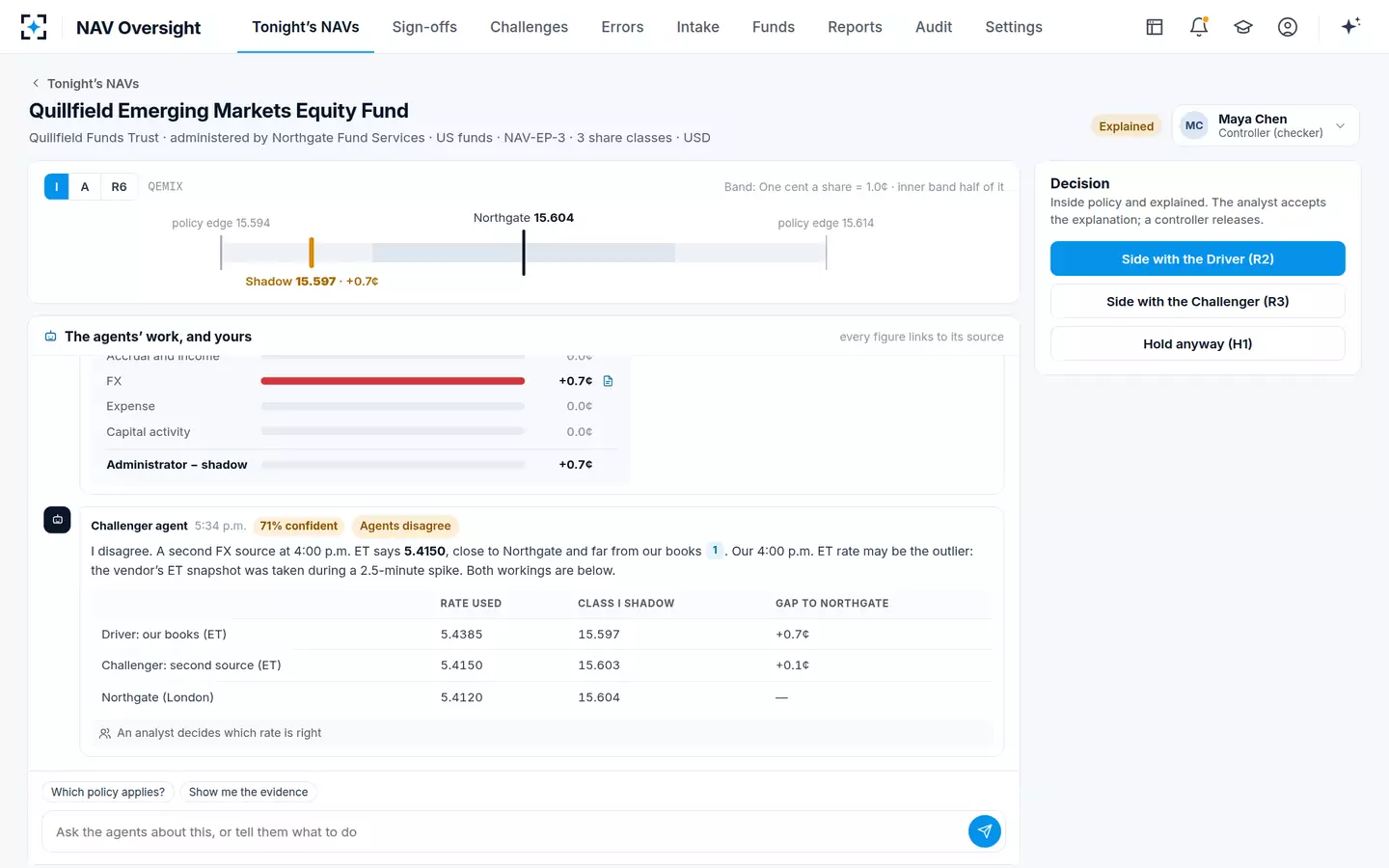Open the Audit tab
This screenshot has height=868, width=1389.
[934, 27]
